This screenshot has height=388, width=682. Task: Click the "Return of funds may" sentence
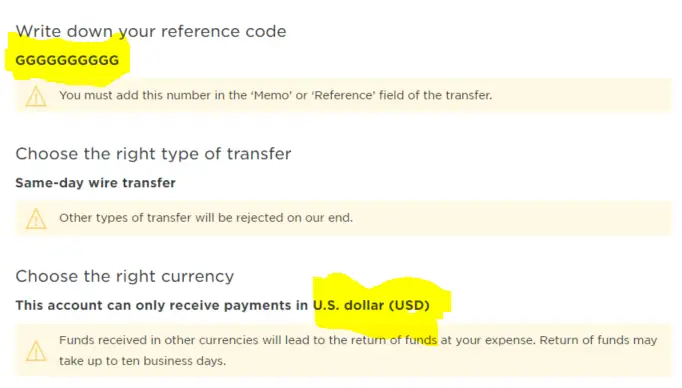click(x=598, y=340)
